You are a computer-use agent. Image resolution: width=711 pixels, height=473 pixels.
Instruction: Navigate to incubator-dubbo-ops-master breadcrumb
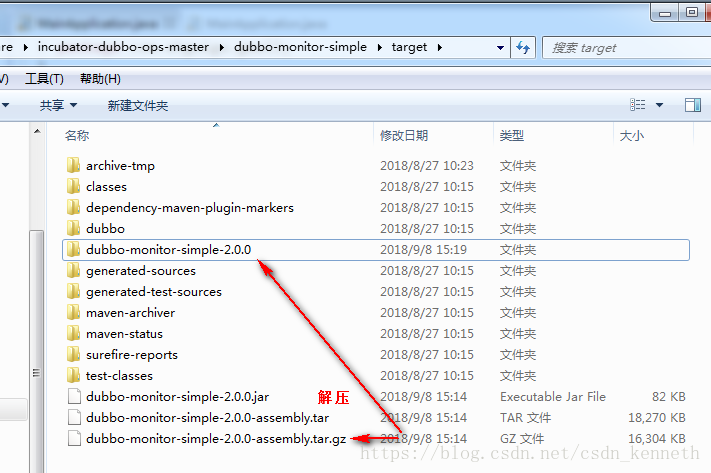(x=123, y=47)
